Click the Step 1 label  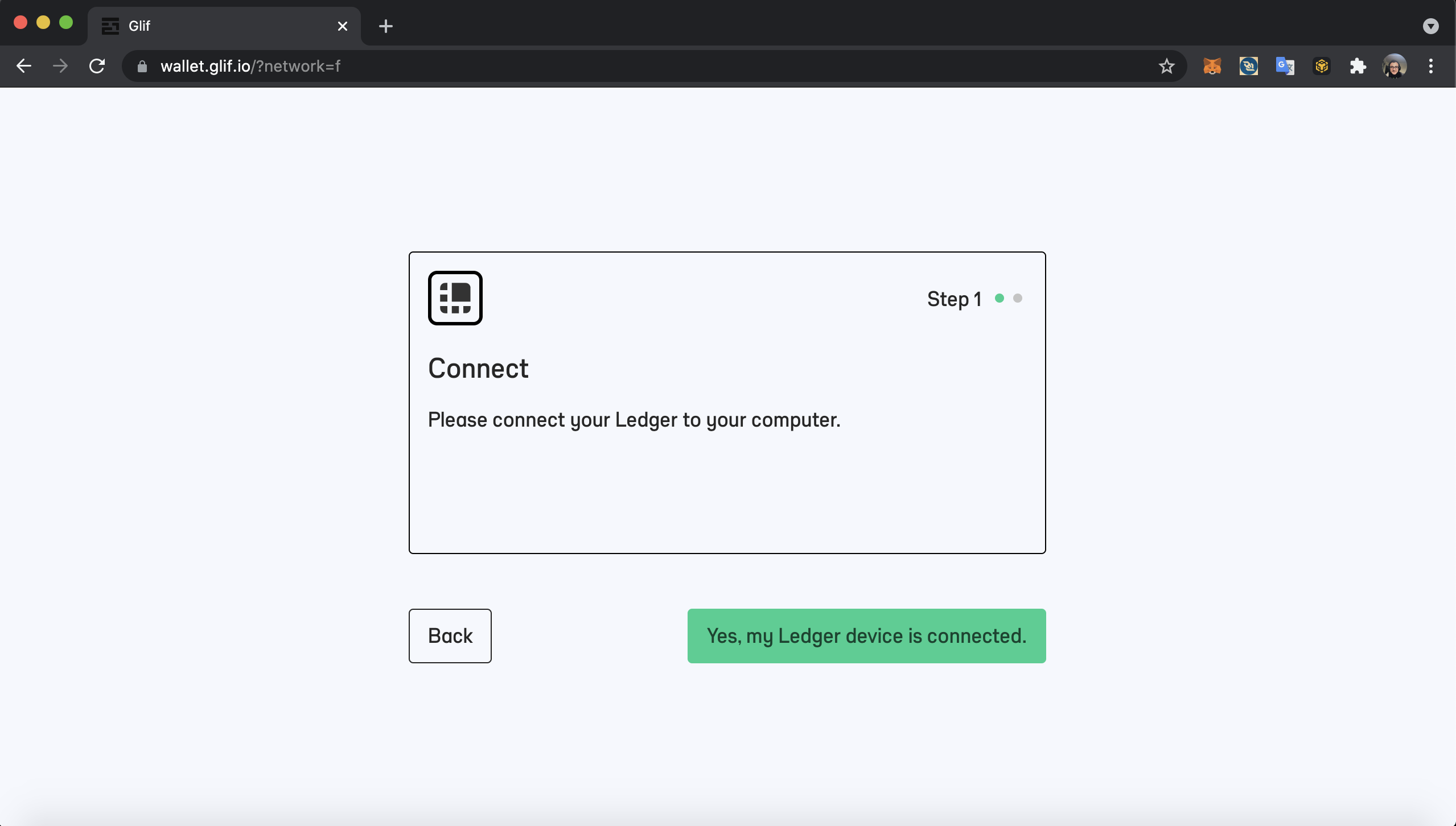pos(954,299)
